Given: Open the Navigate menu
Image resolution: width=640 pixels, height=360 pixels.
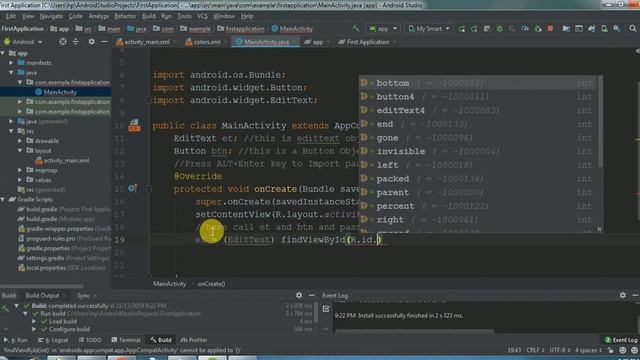Looking at the screenshot, I should coord(51,16).
